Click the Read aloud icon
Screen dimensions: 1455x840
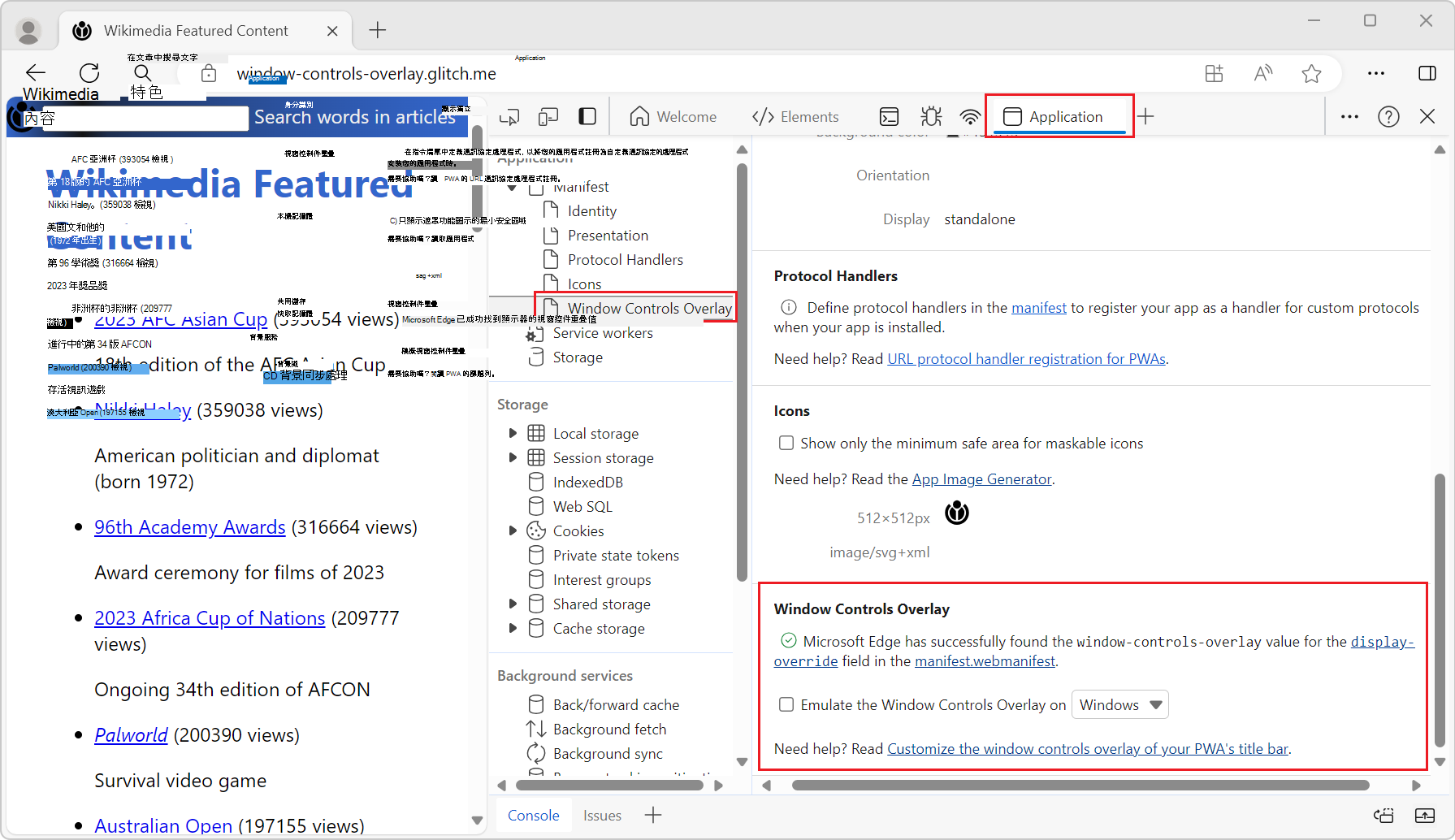(x=1262, y=74)
